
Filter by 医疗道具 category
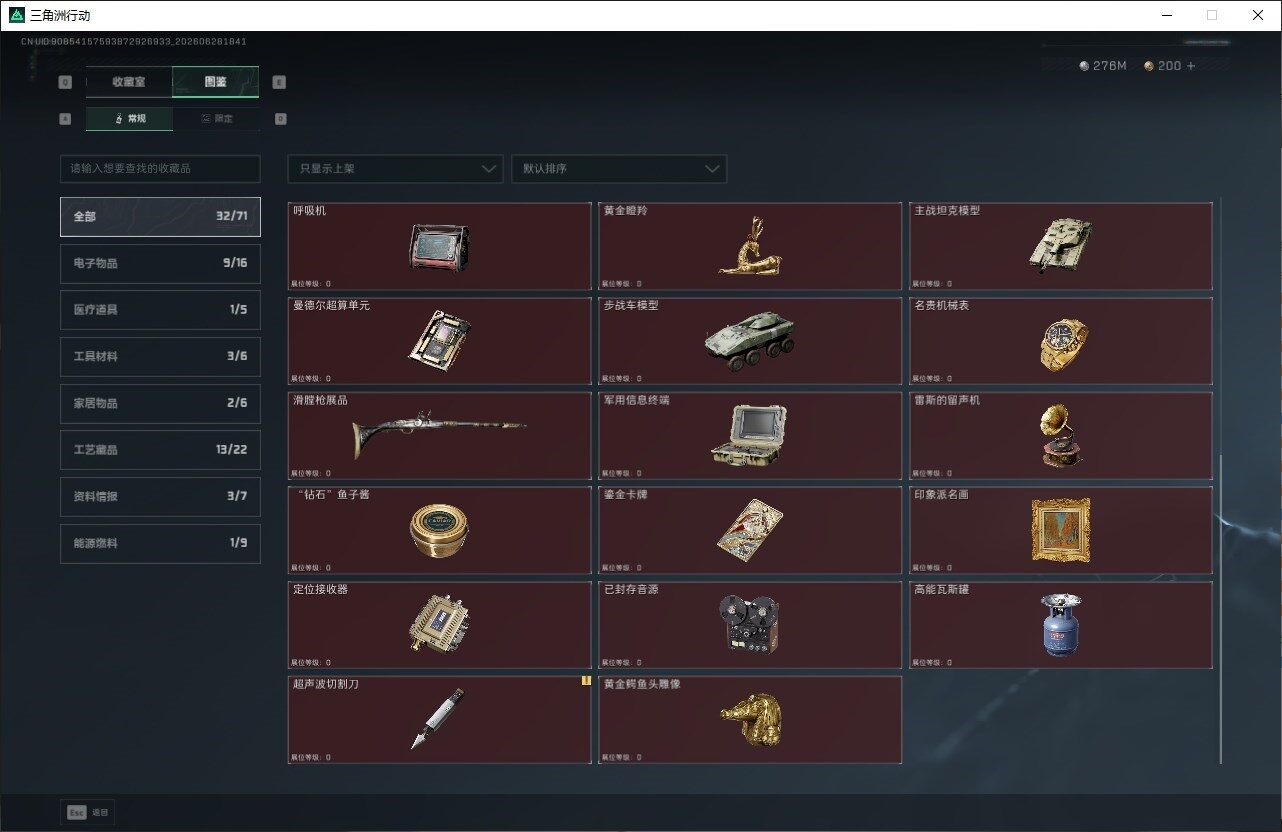[160, 310]
